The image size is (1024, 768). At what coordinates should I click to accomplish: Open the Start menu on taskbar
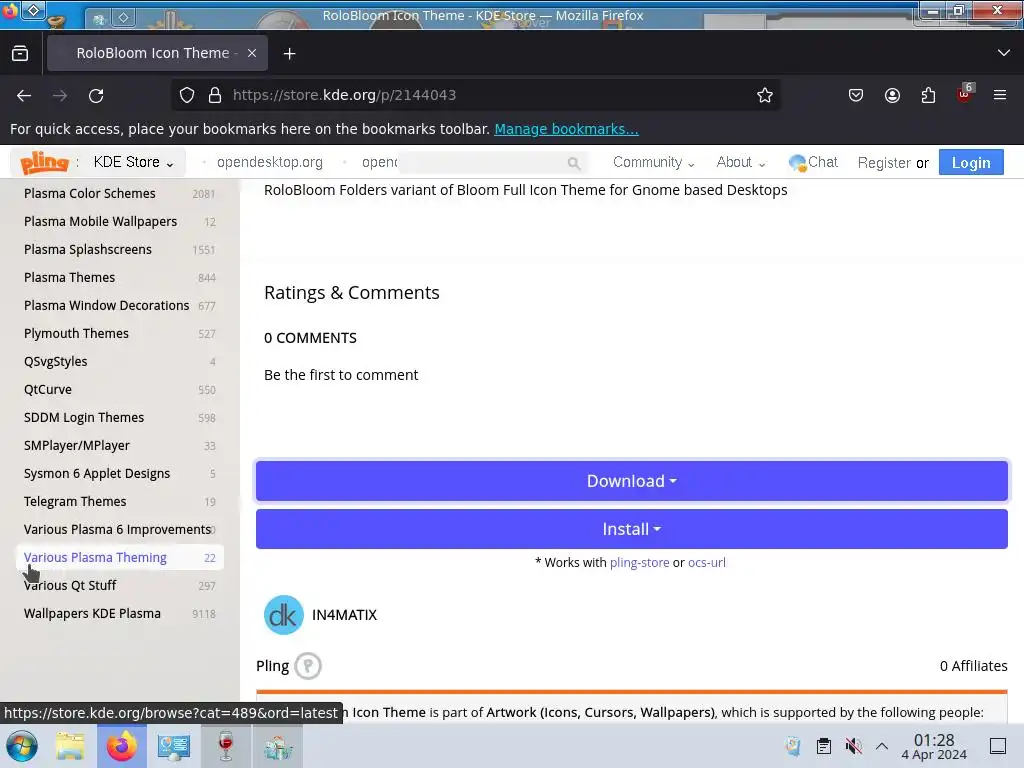pos(22,746)
